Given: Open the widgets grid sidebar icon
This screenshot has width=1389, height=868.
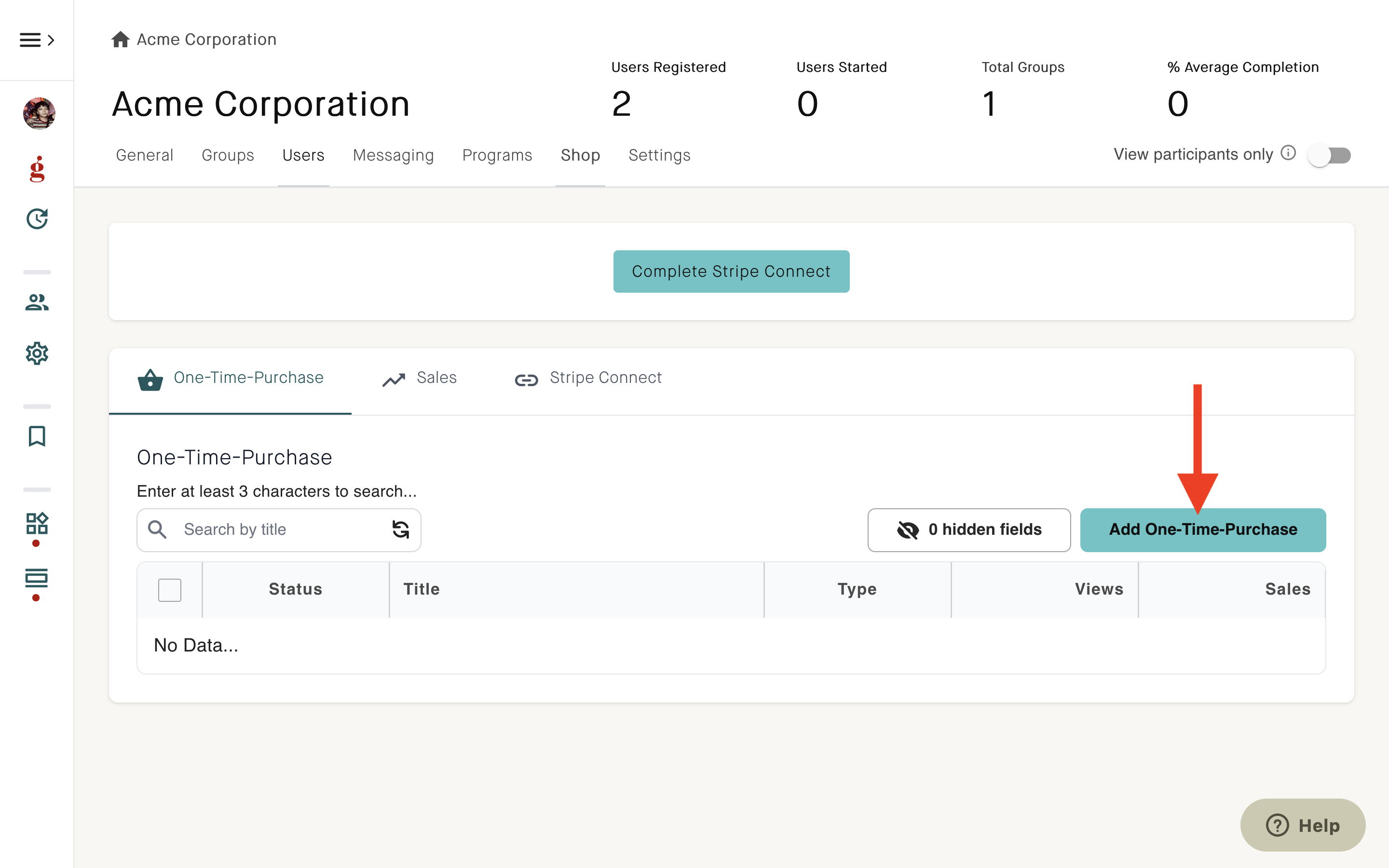Looking at the screenshot, I should point(37,524).
